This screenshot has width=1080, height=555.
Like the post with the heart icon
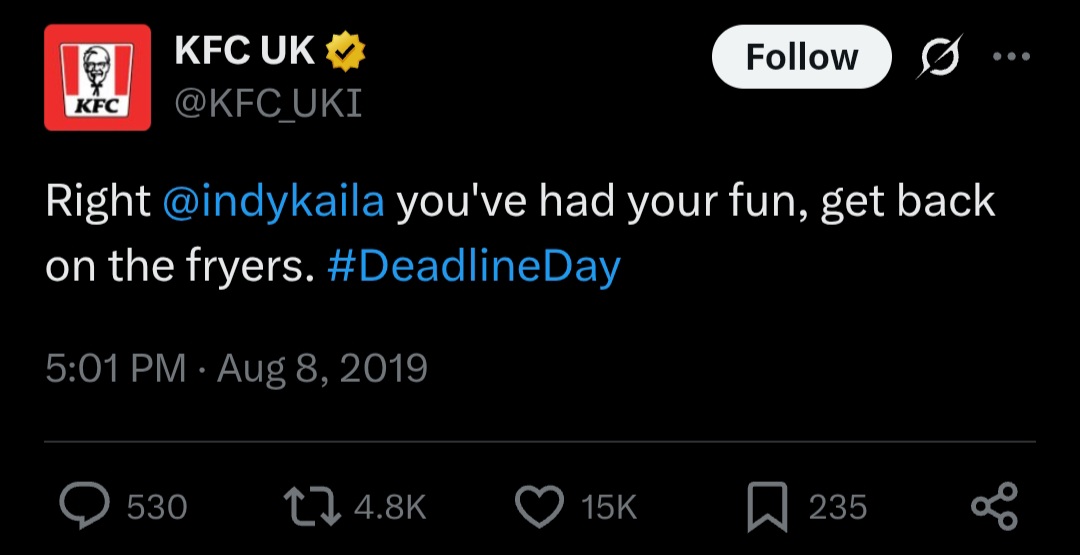click(541, 507)
